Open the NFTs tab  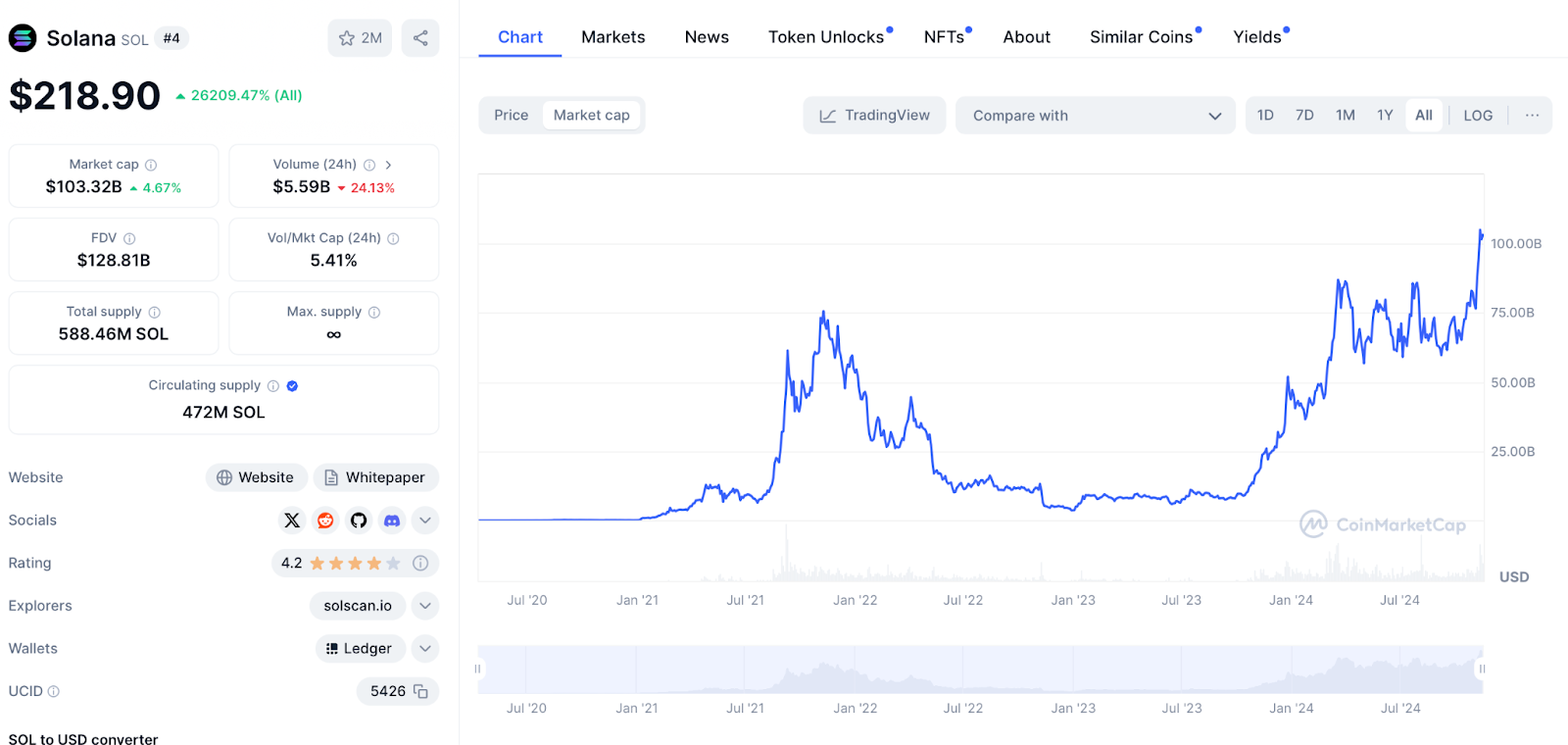click(x=944, y=37)
